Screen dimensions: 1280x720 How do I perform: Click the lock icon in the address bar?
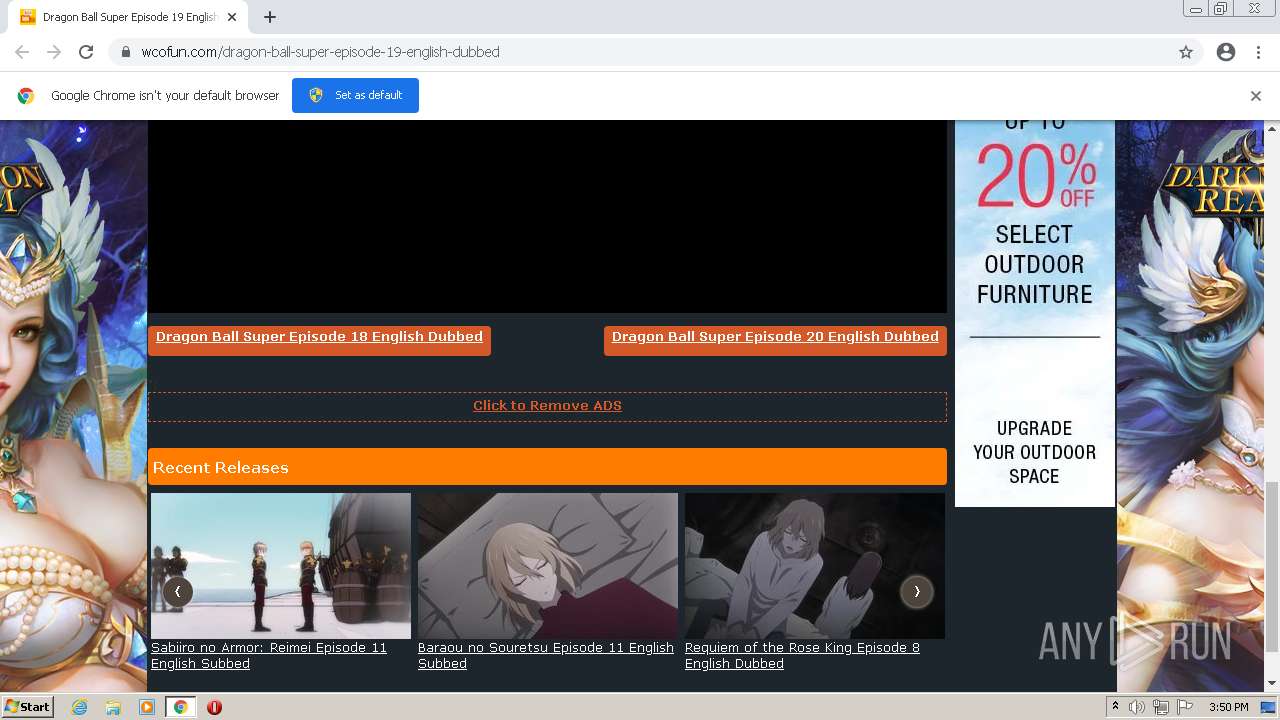pyautogui.click(x=126, y=52)
